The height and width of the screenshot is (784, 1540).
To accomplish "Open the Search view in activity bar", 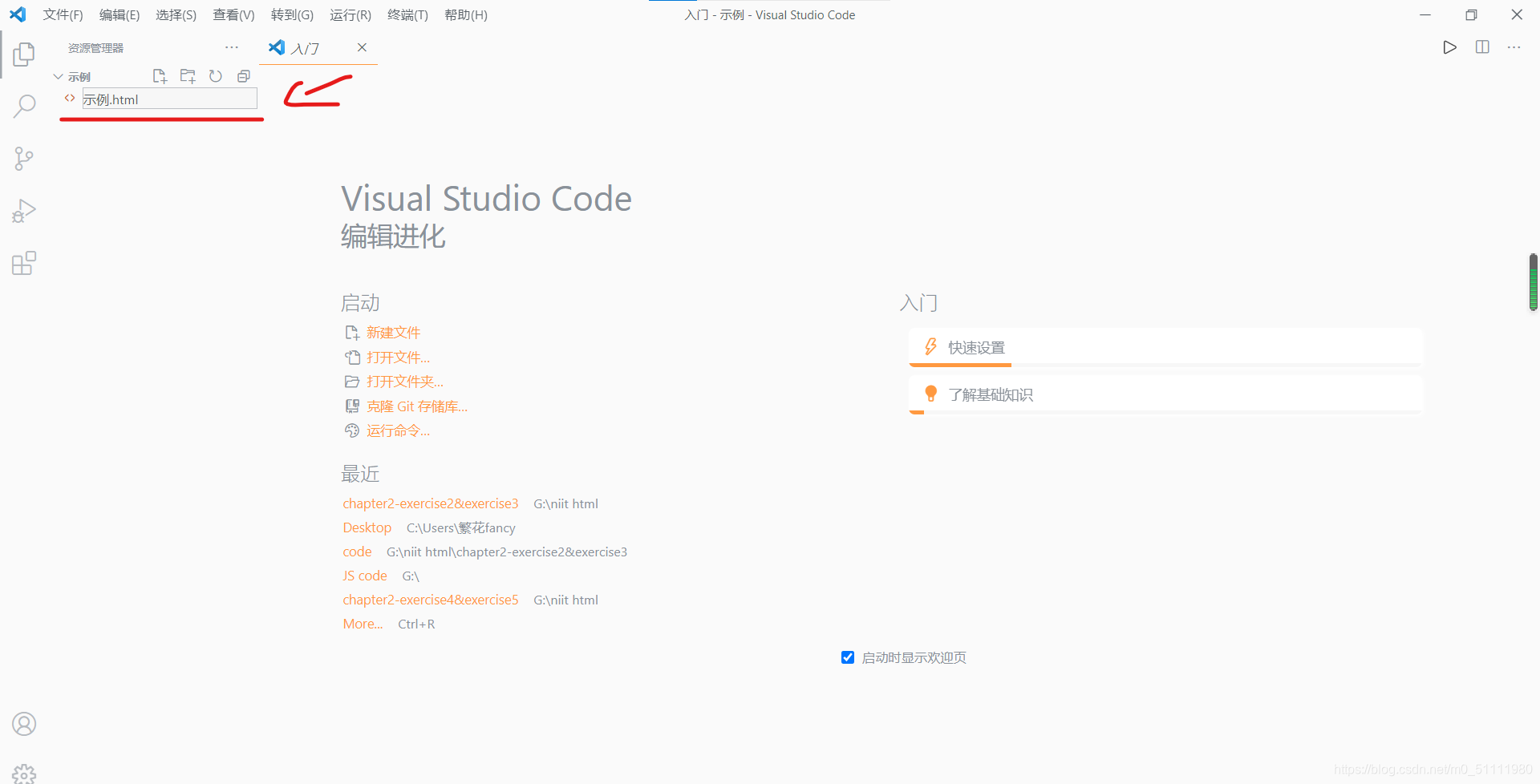I will coord(24,106).
